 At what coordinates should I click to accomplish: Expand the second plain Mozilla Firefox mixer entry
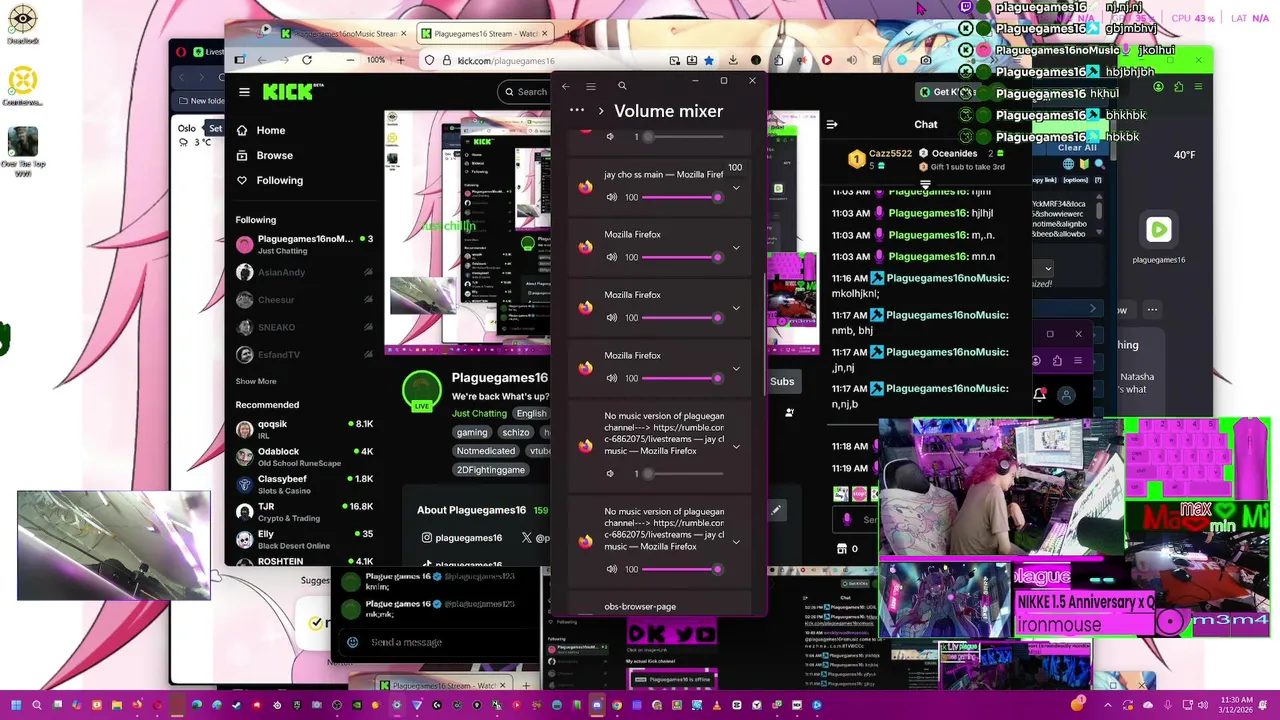736,307
